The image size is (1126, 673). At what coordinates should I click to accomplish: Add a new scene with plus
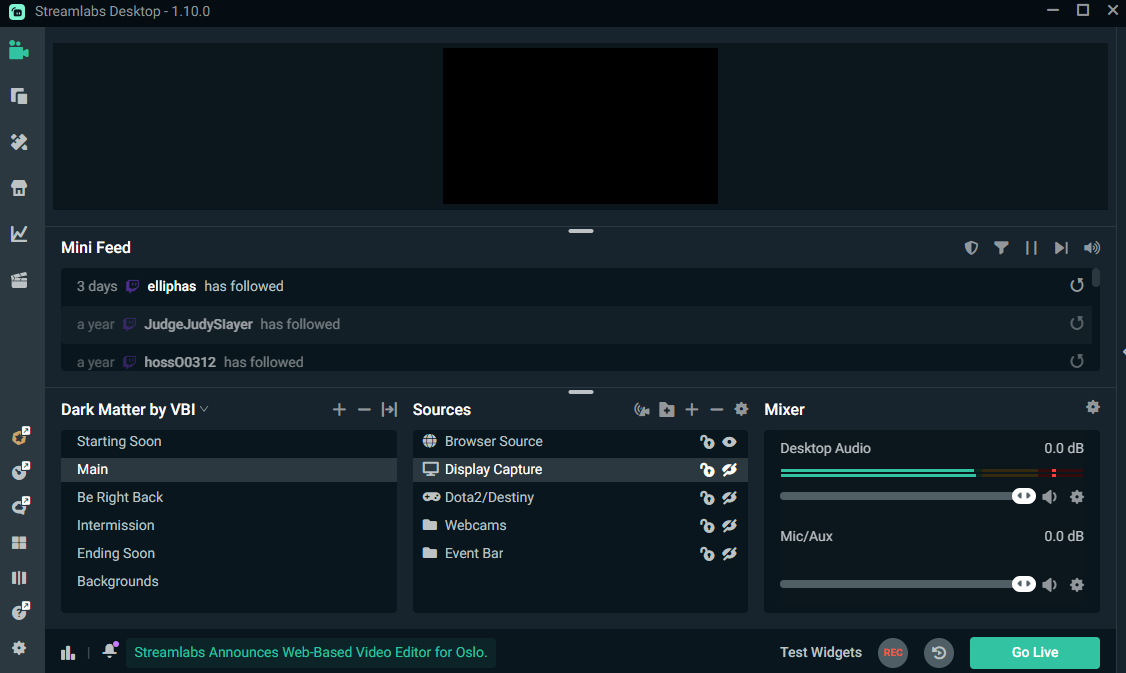click(339, 409)
